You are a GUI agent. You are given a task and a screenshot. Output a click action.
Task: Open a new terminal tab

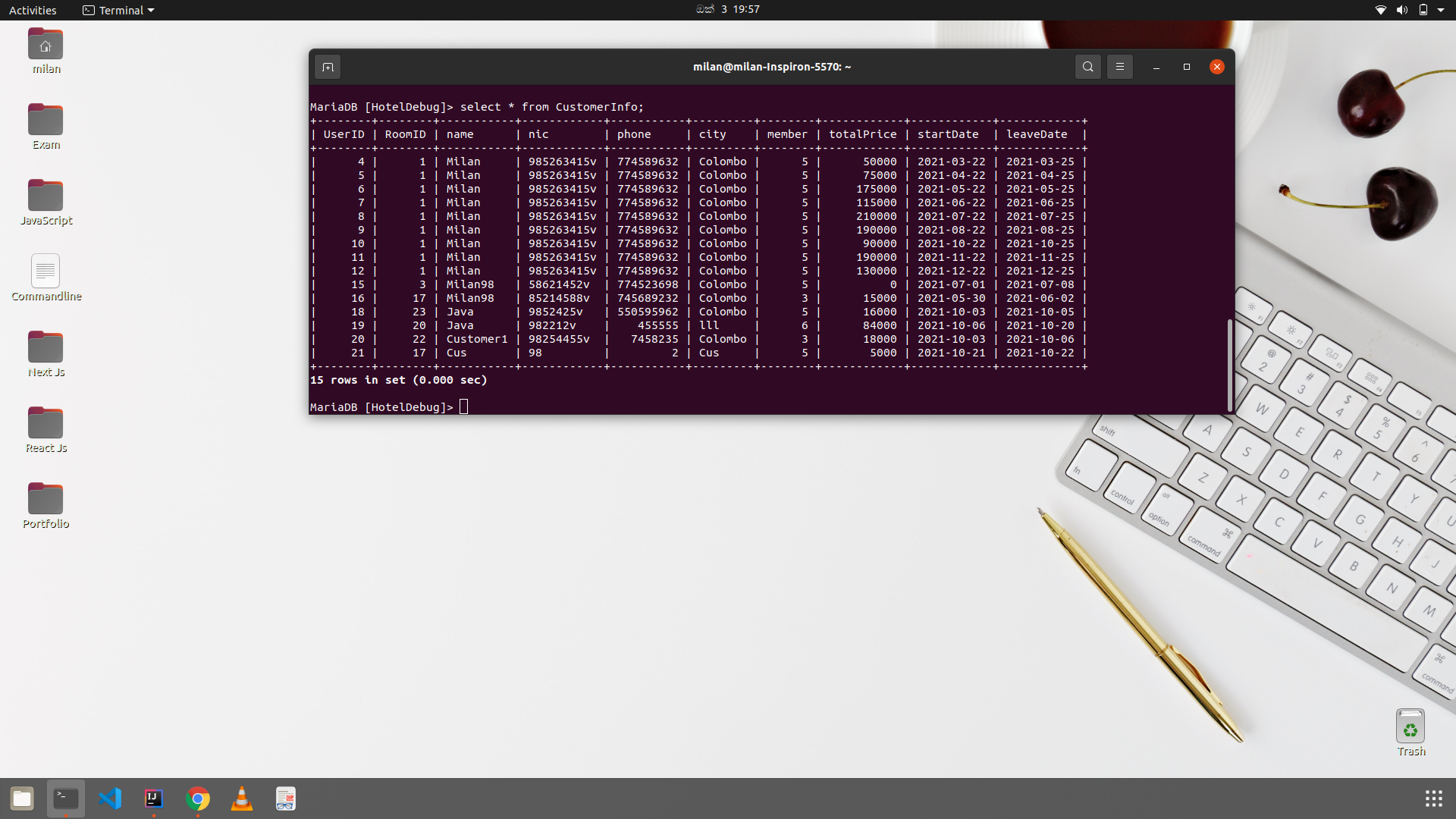[328, 66]
